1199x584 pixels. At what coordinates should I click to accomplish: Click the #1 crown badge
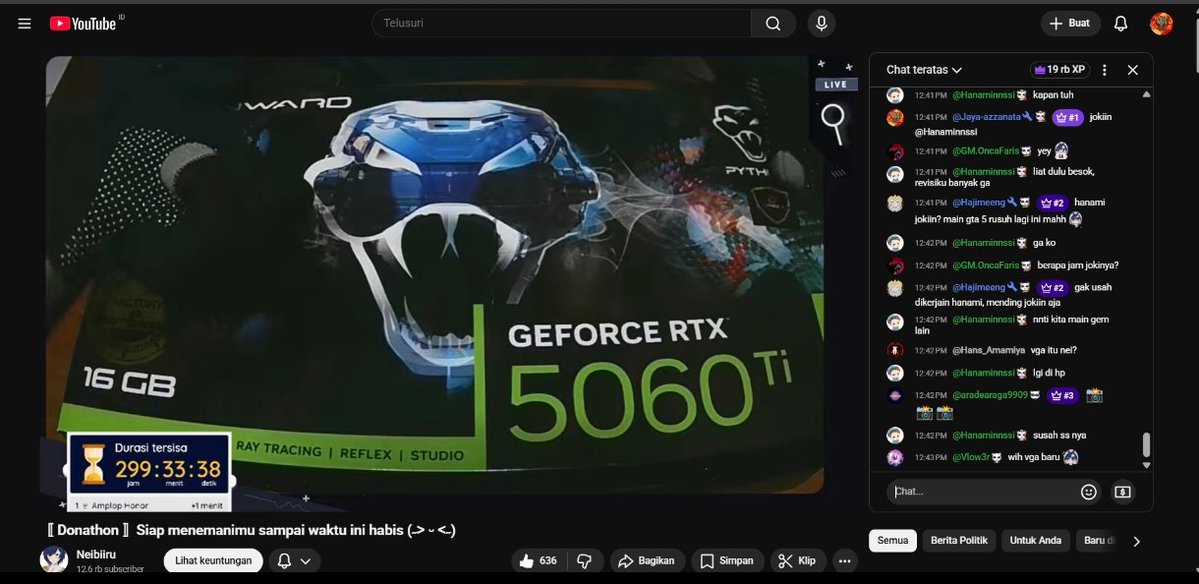point(1067,118)
